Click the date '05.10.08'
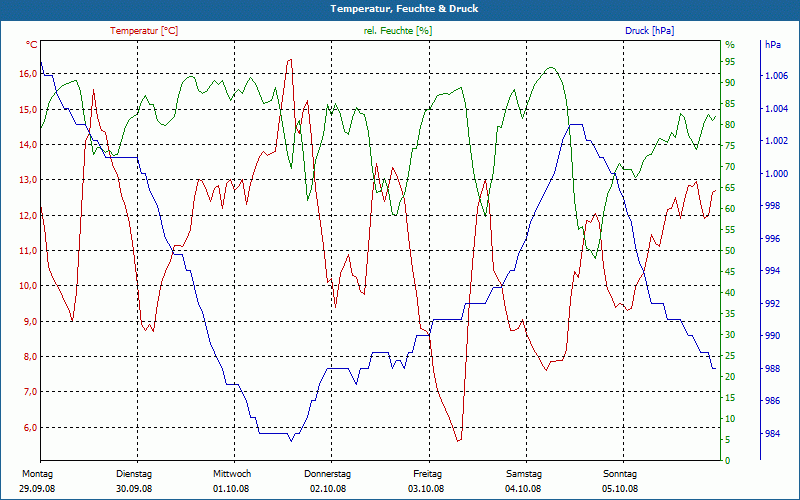Viewport: 800px width, 500px height. point(620,489)
